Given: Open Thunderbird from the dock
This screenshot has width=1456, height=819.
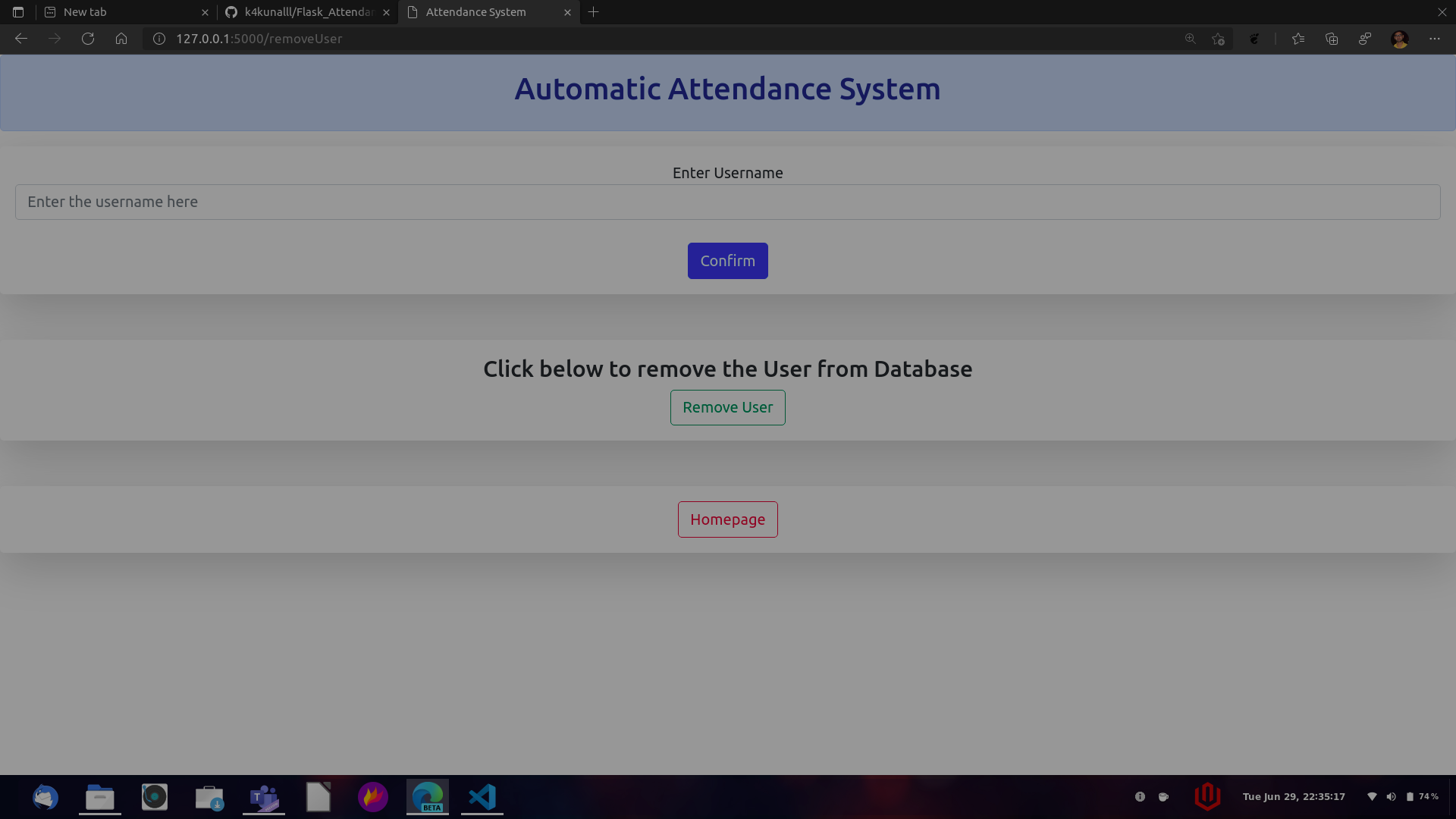Looking at the screenshot, I should coord(45,797).
